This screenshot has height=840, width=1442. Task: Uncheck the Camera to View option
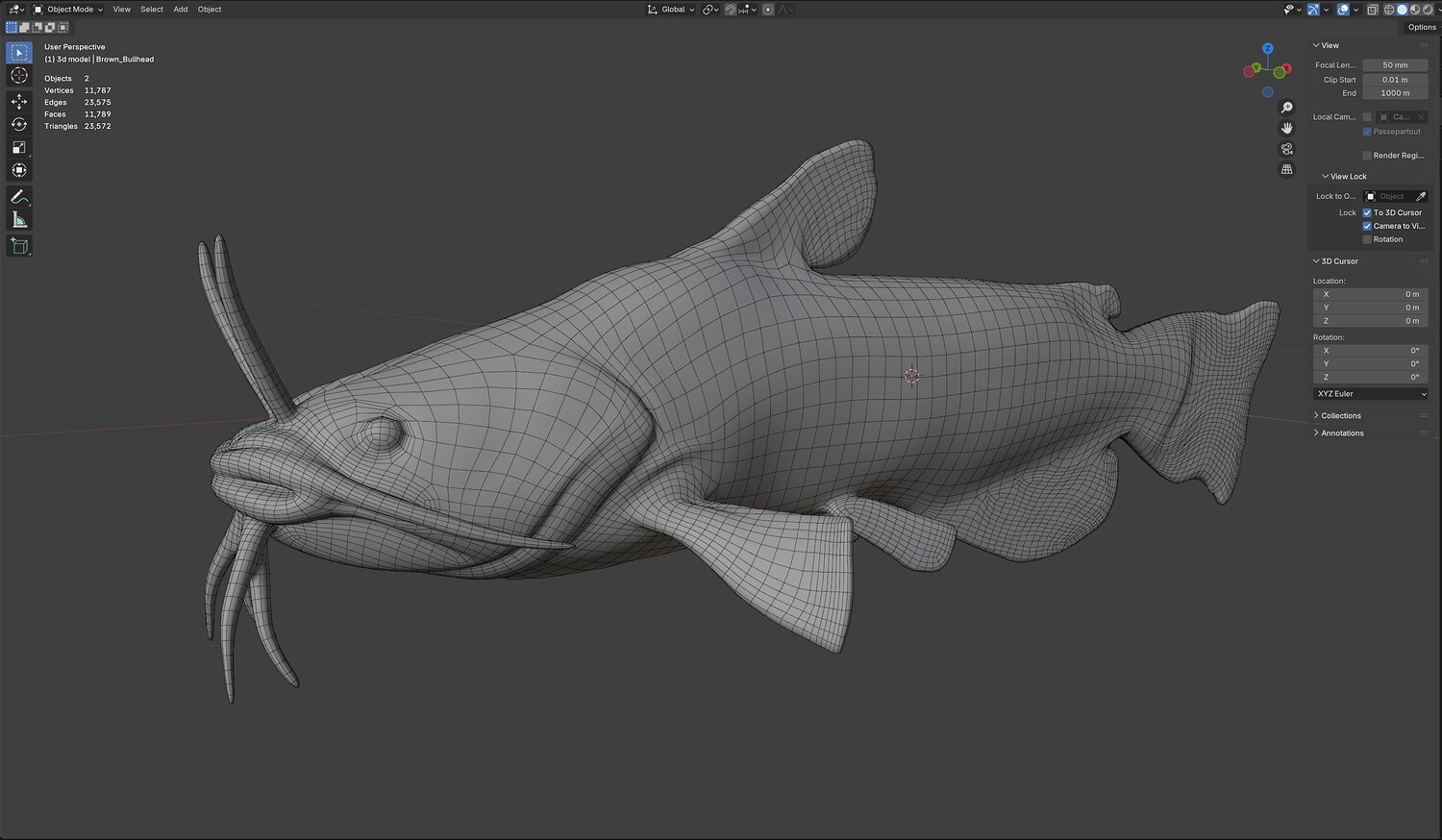[x=1367, y=226]
